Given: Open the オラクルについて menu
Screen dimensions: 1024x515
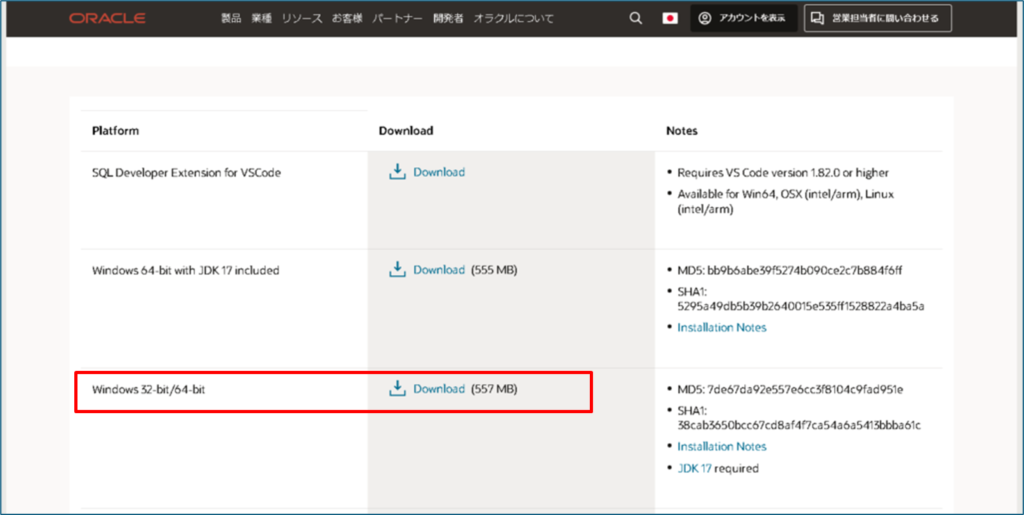Looking at the screenshot, I should pyautogui.click(x=513, y=18).
